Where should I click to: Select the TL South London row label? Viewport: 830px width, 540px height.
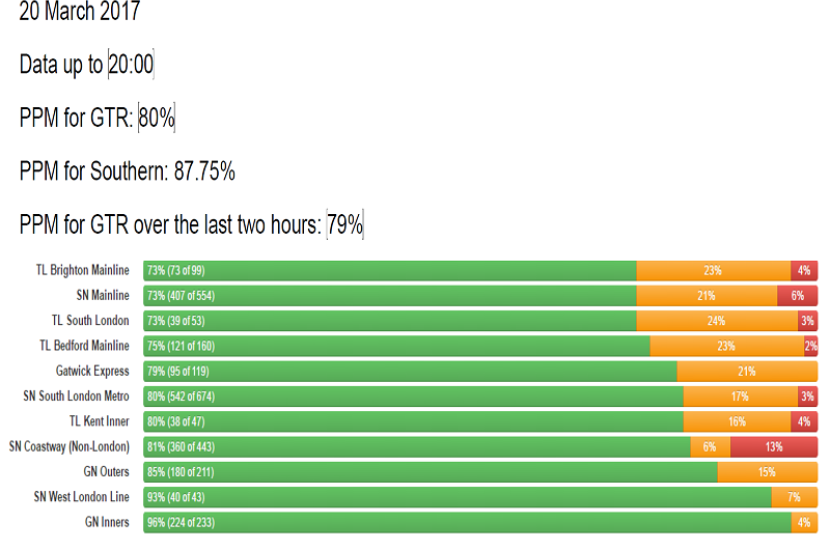90,321
